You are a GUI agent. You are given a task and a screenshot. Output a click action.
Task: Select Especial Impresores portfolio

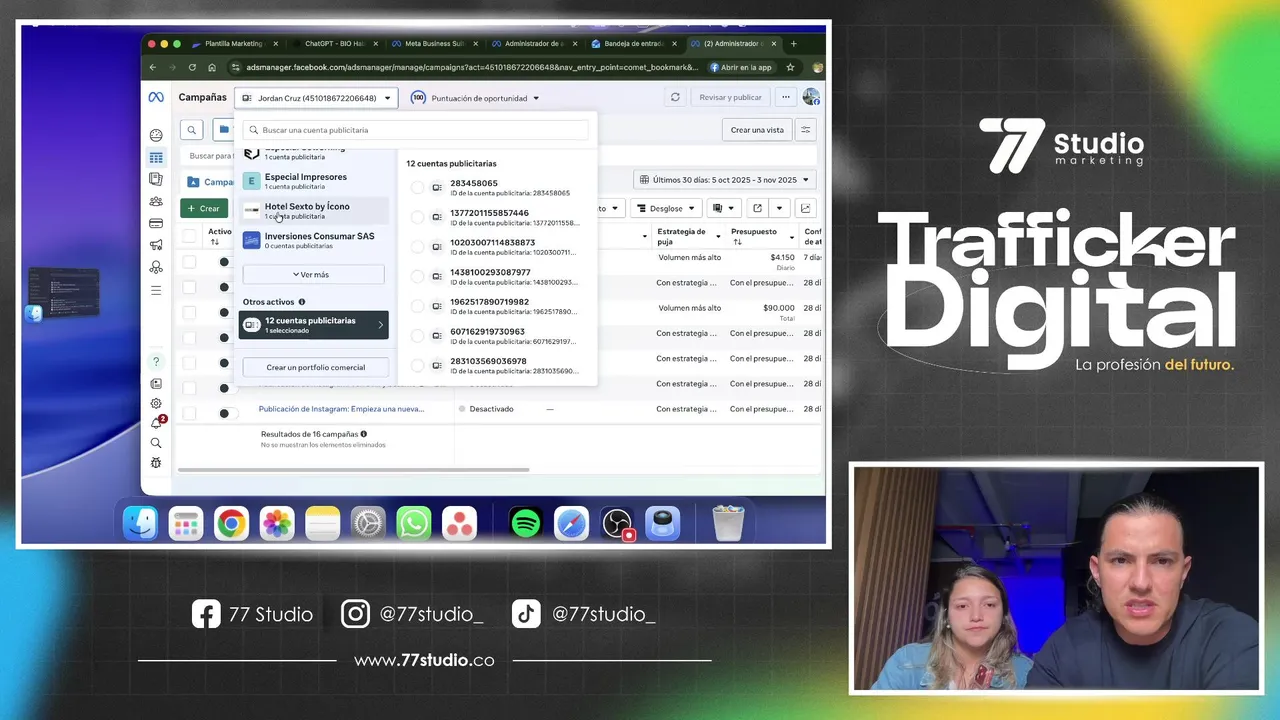pos(313,181)
